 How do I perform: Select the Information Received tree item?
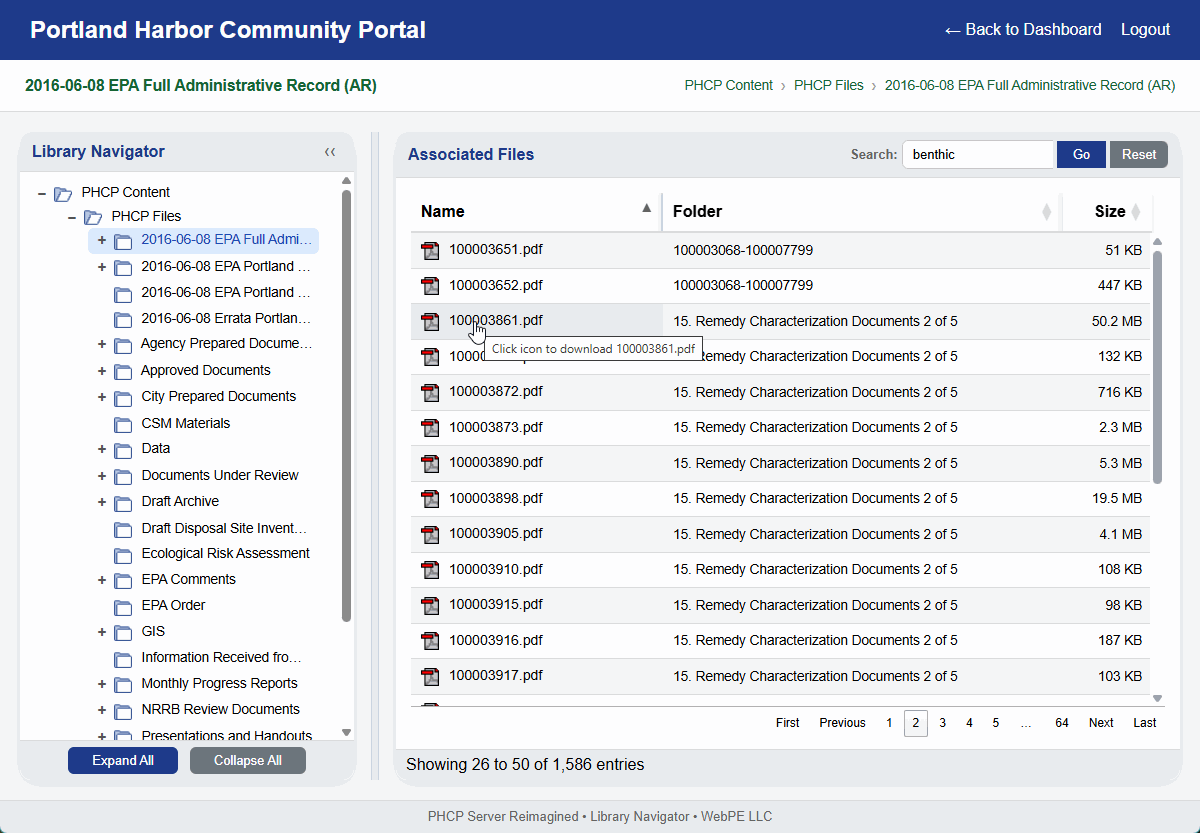point(221,658)
